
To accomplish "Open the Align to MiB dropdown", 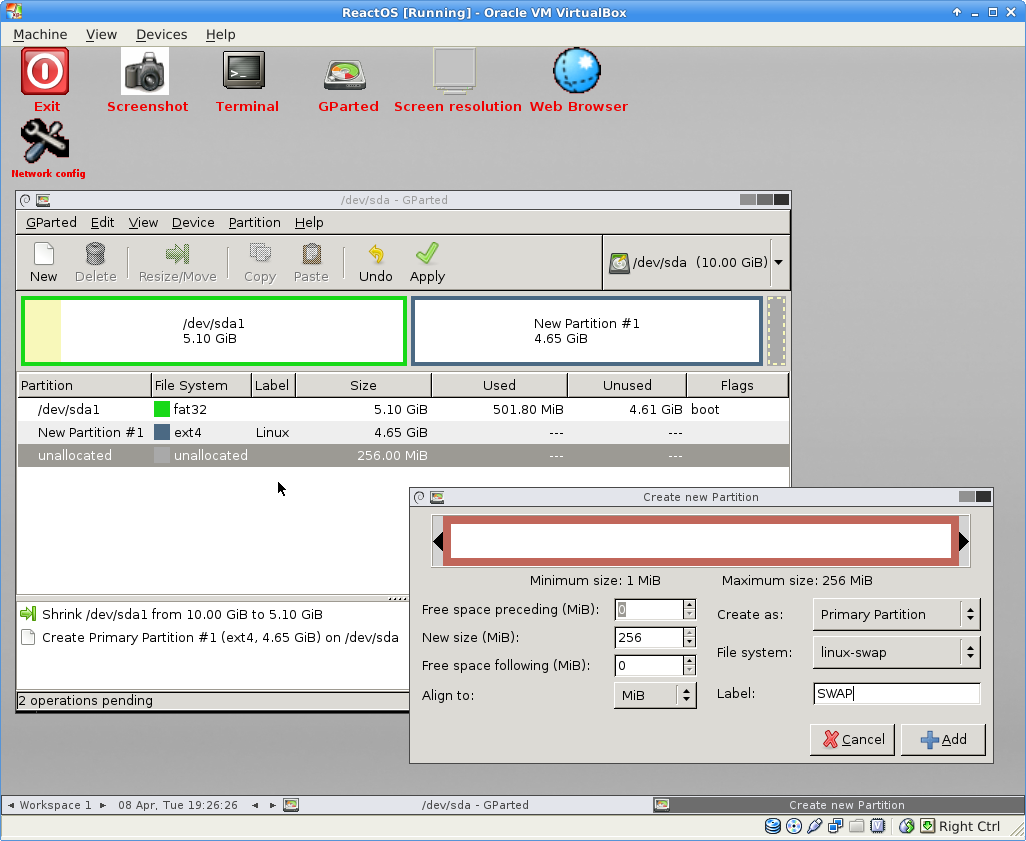I will pos(655,695).
